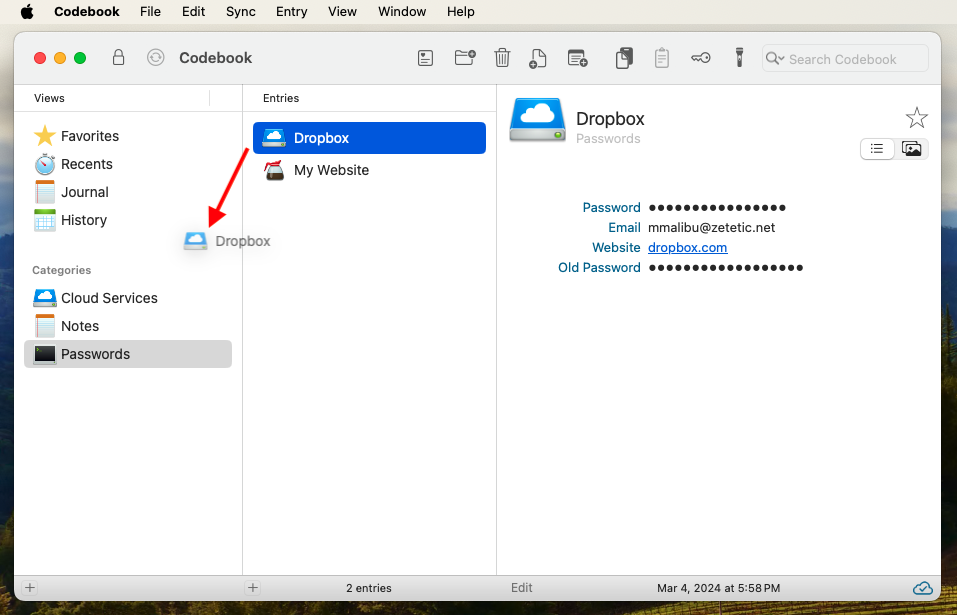Click the key toolbar icon
Image resolution: width=957 pixels, height=615 pixels.
(x=701, y=58)
